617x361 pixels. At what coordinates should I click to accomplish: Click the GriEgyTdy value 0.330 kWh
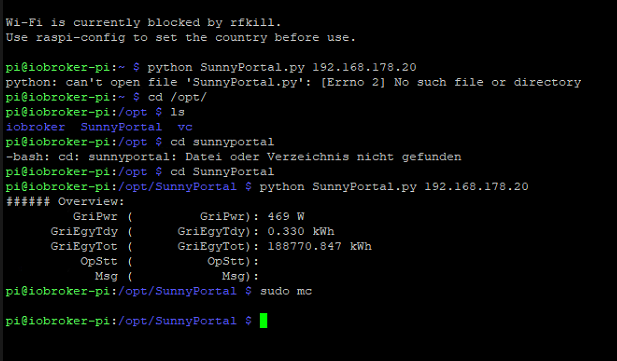point(301,231)
